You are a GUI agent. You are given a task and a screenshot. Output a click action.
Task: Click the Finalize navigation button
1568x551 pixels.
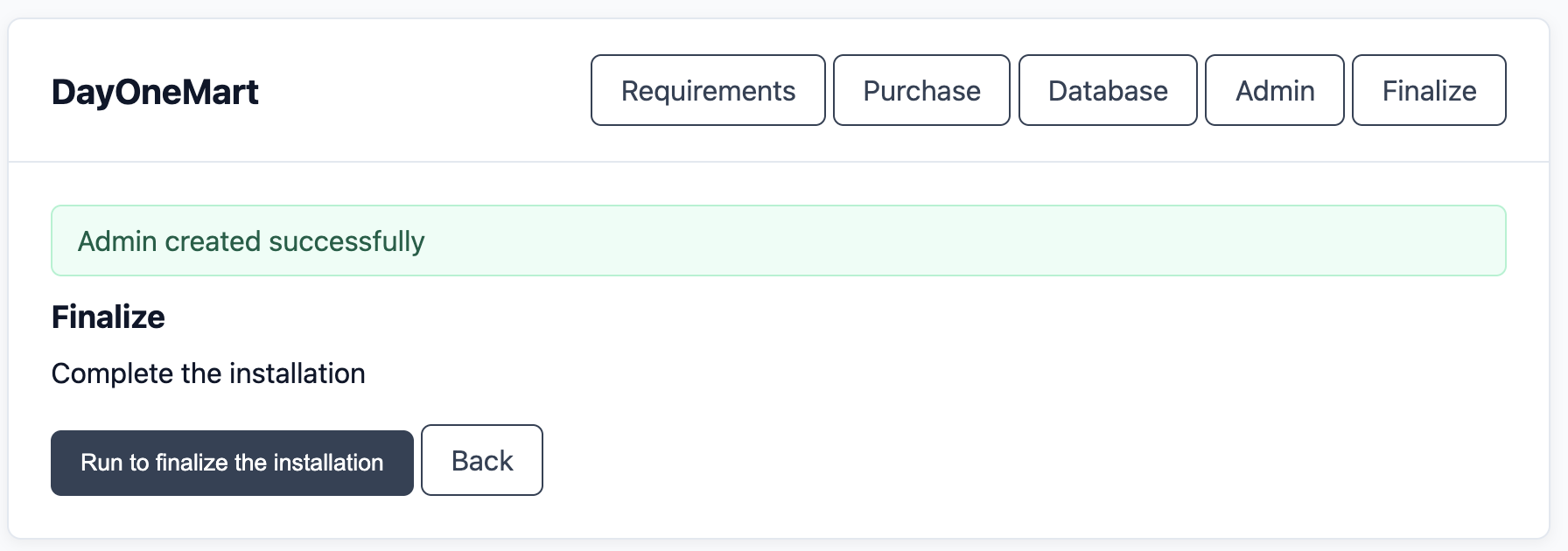[1428, 90]
